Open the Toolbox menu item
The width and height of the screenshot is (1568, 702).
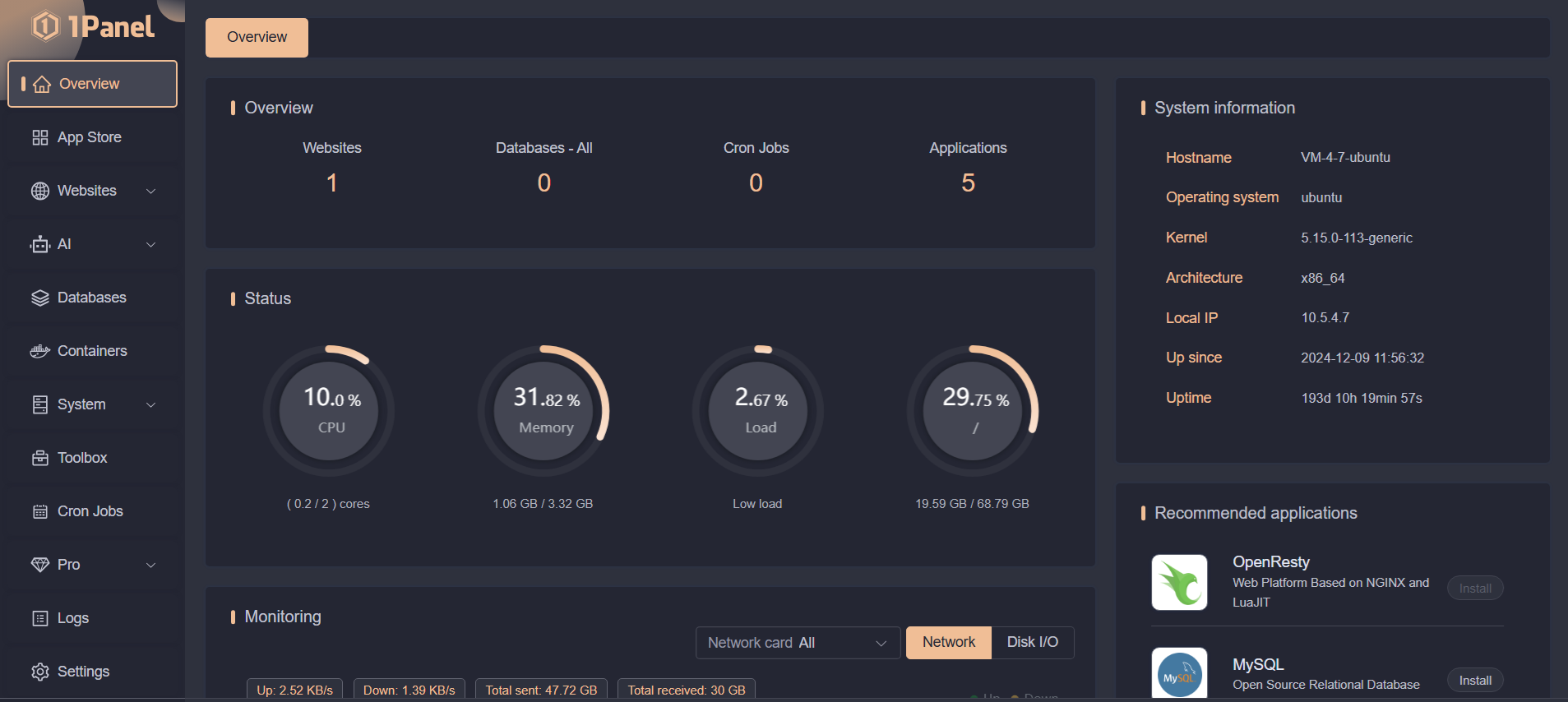pyautogui.click(x=93, y=458)
